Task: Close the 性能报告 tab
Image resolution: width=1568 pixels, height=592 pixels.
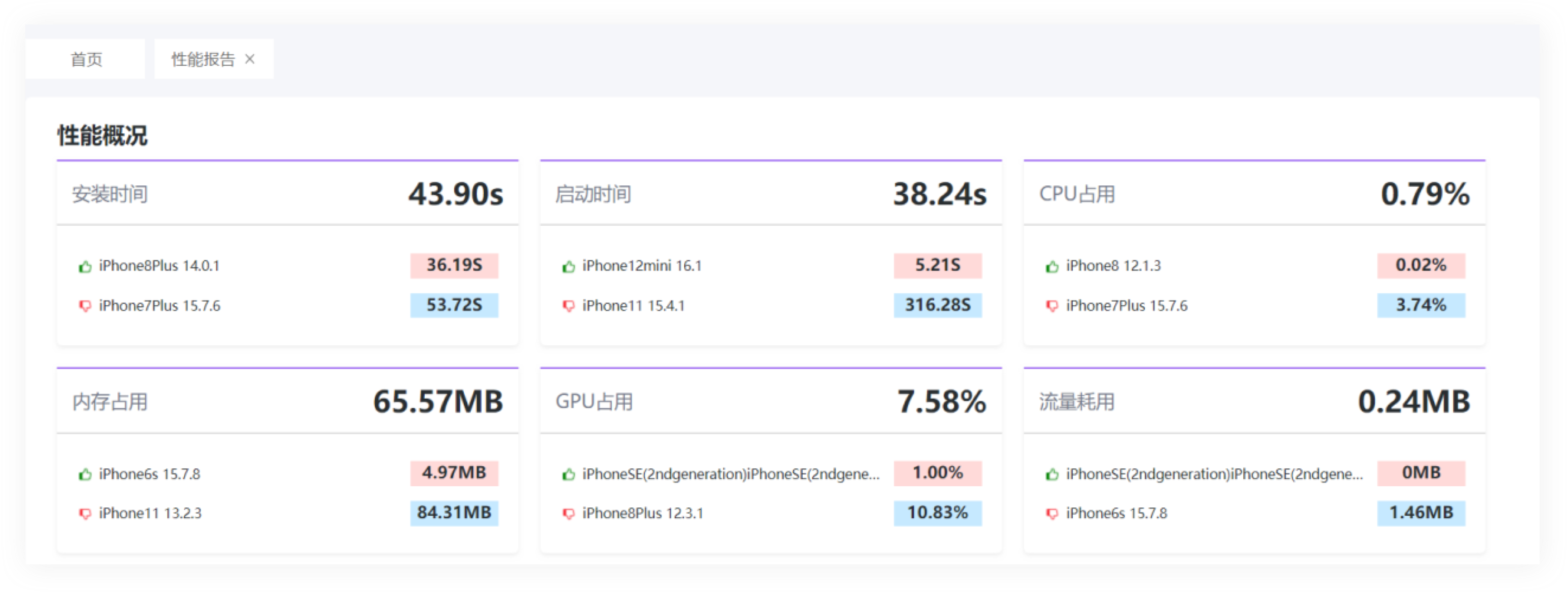Action: click(249, 59)
